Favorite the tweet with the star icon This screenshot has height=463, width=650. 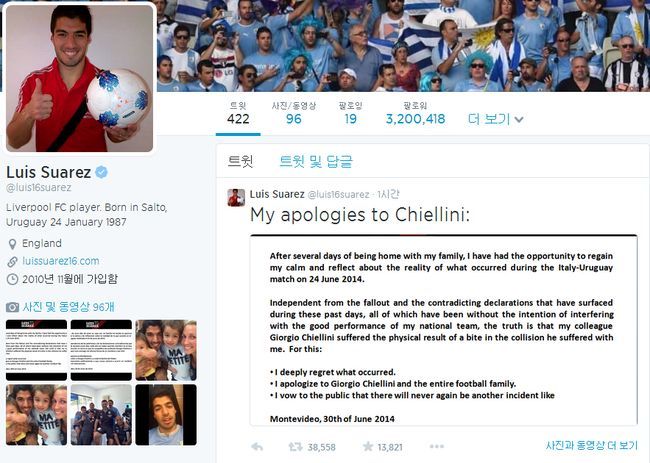[368, 446]
